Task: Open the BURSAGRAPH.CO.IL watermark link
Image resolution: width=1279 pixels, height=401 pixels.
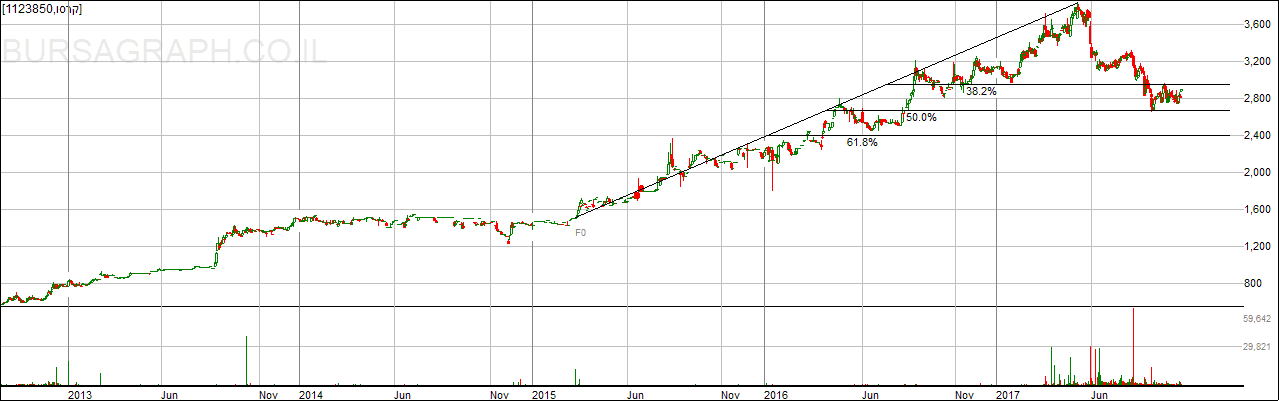Action: click(x=164, y=52)
